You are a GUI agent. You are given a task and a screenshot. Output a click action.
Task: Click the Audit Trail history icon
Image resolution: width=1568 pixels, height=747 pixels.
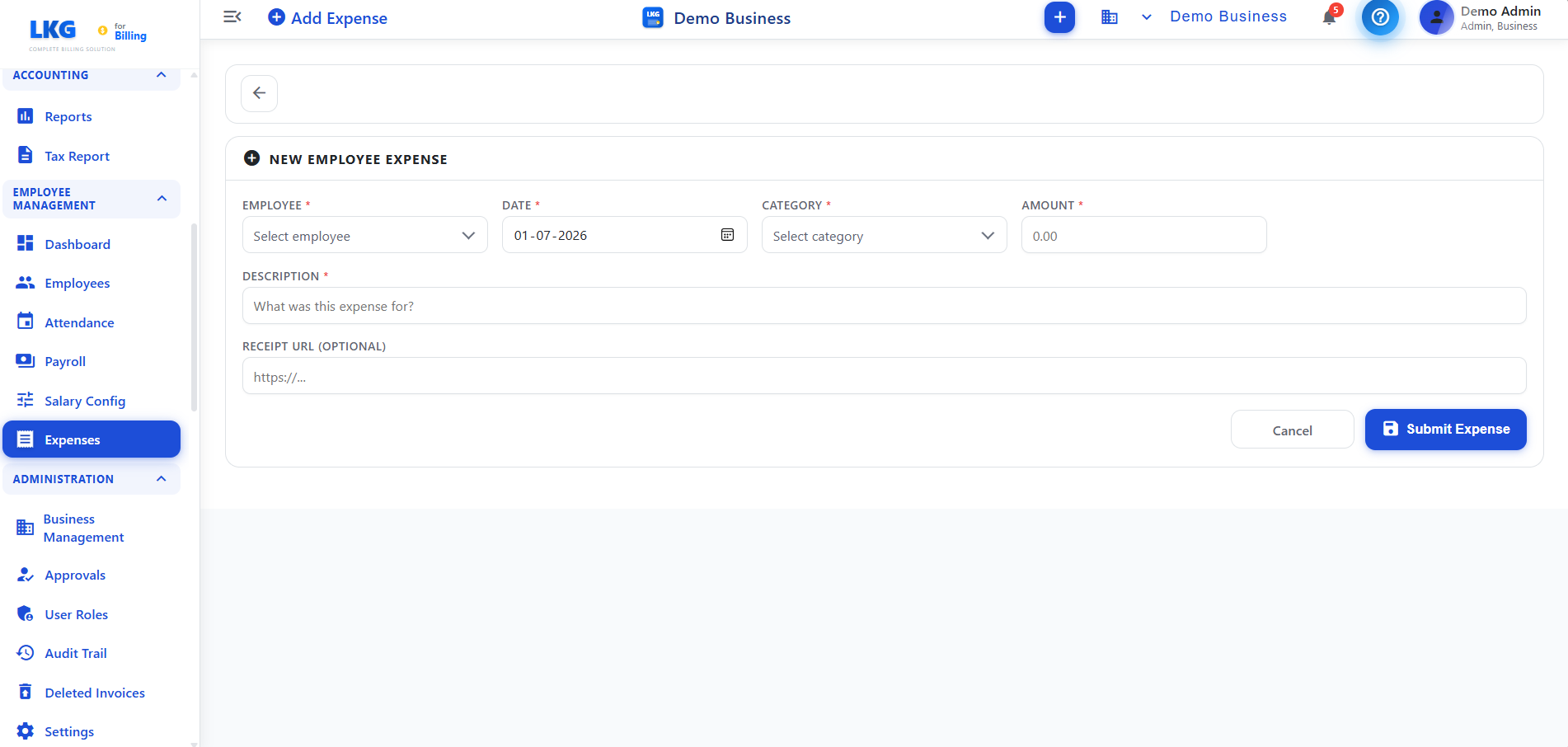(x=26, y=653)
